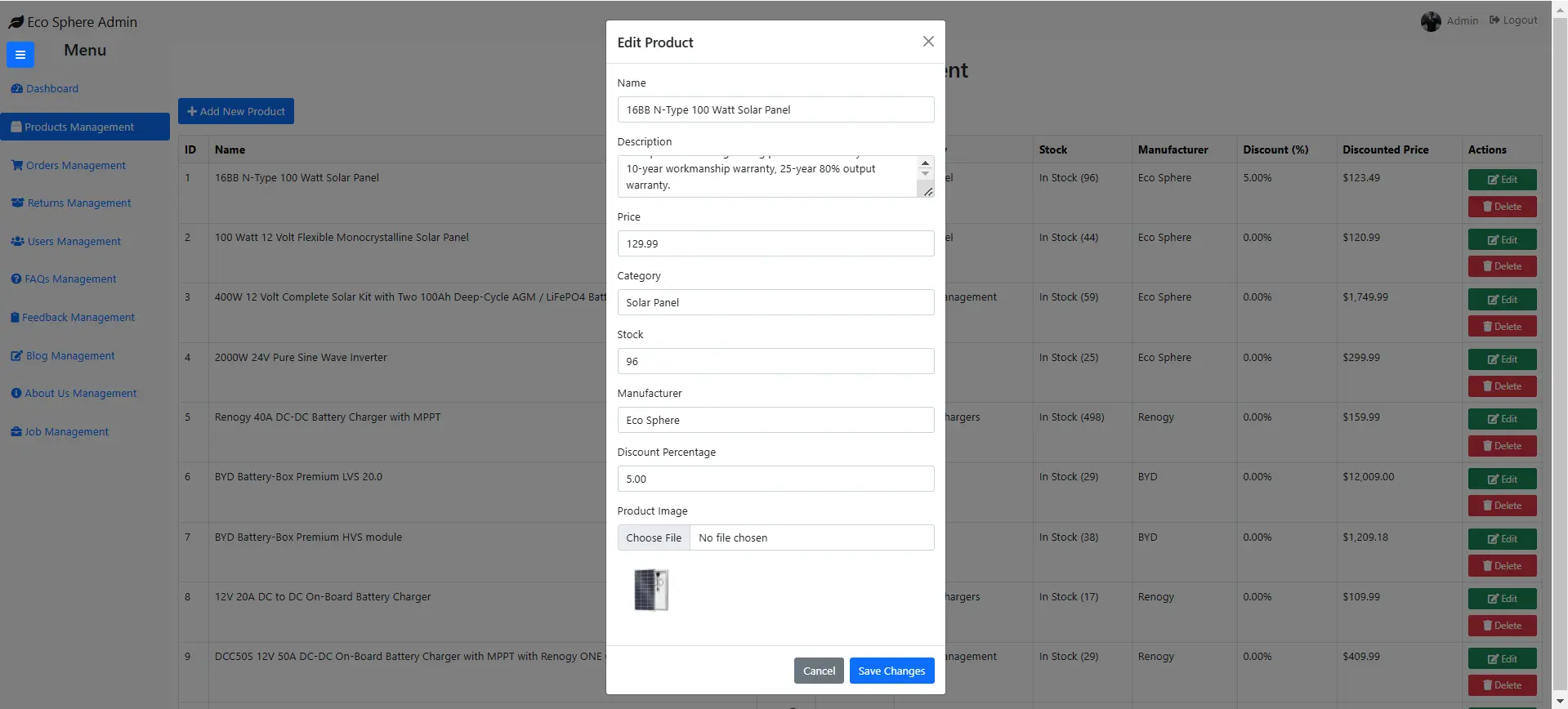
Task: Delete the 12V 20A DC to DC Charger
Action: [x=1502, y=626]
